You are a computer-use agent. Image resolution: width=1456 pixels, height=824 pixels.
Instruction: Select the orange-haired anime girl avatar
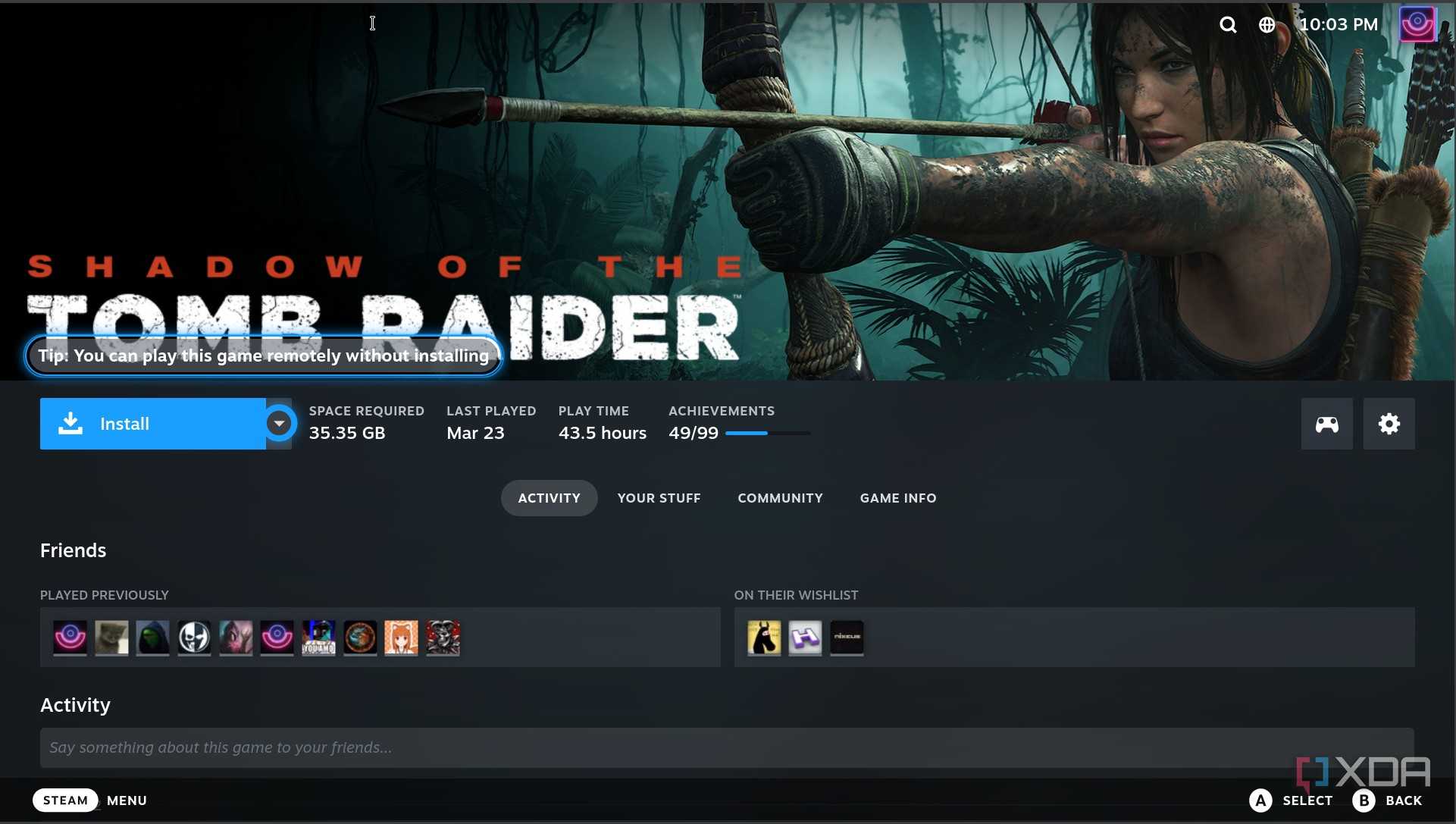tap(401, 638)
